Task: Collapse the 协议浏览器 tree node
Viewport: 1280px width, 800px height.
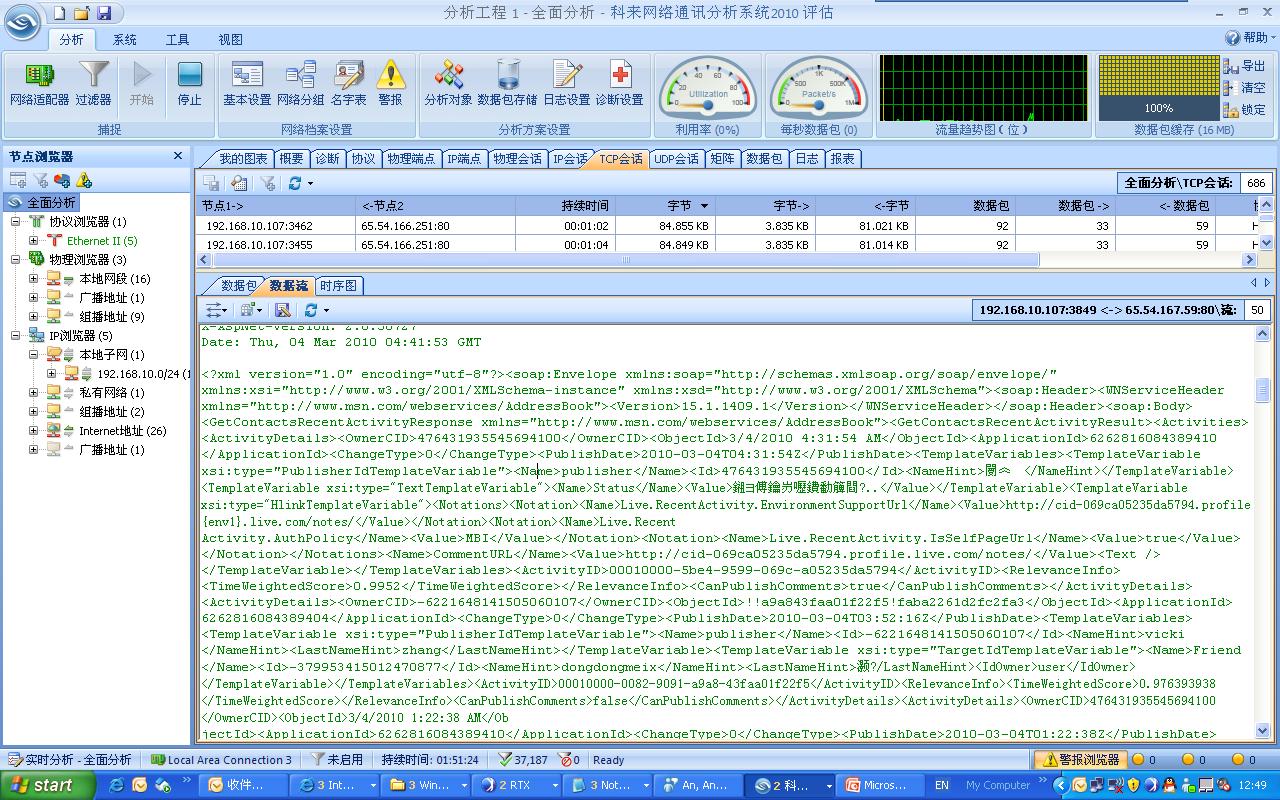Action: pyautogui.click(x=16, y=222)
